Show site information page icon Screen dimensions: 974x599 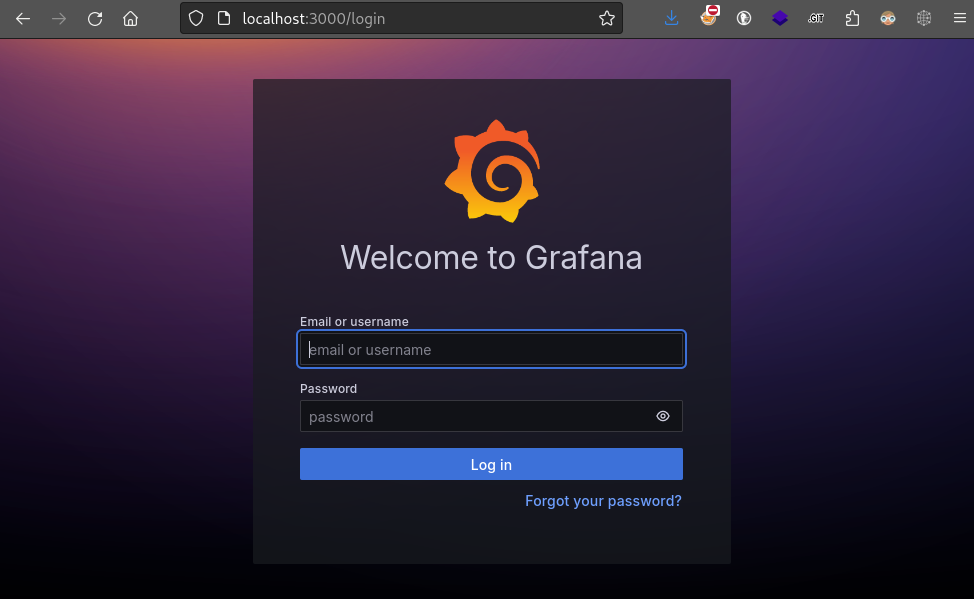coord(224,19)
